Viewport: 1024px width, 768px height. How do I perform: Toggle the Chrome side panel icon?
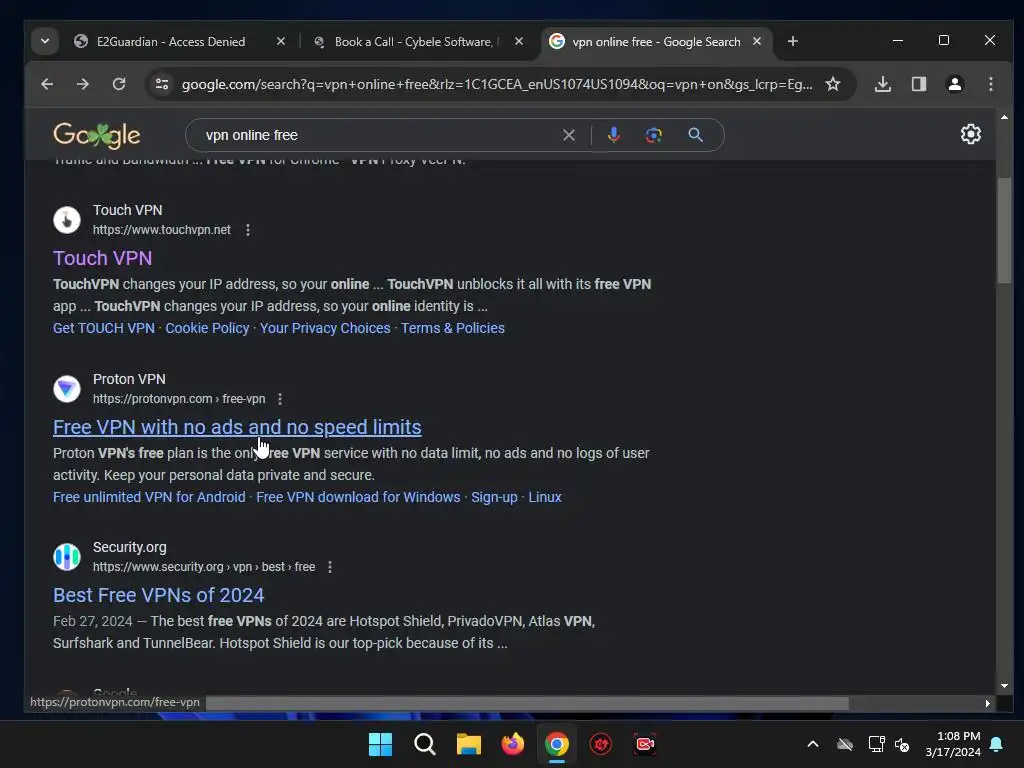919,84
